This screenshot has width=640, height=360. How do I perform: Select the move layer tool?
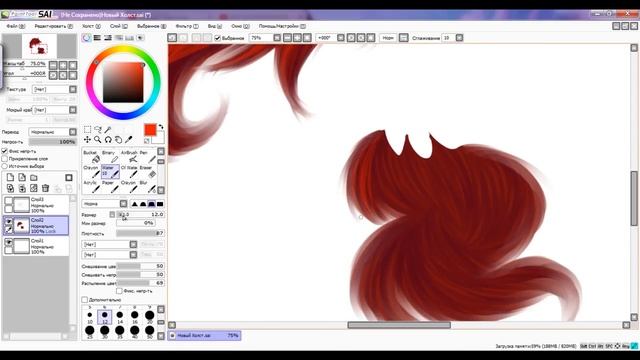[87, 140]
